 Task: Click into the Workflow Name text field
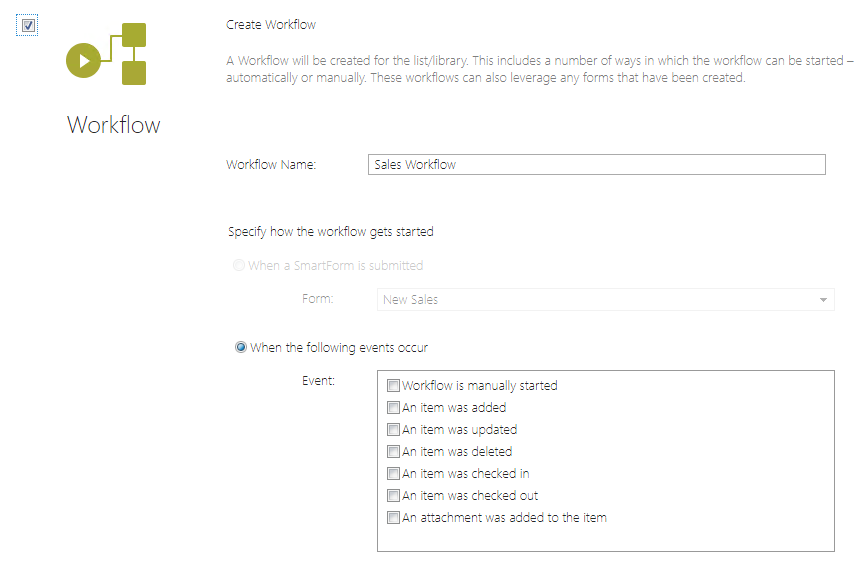596,165
